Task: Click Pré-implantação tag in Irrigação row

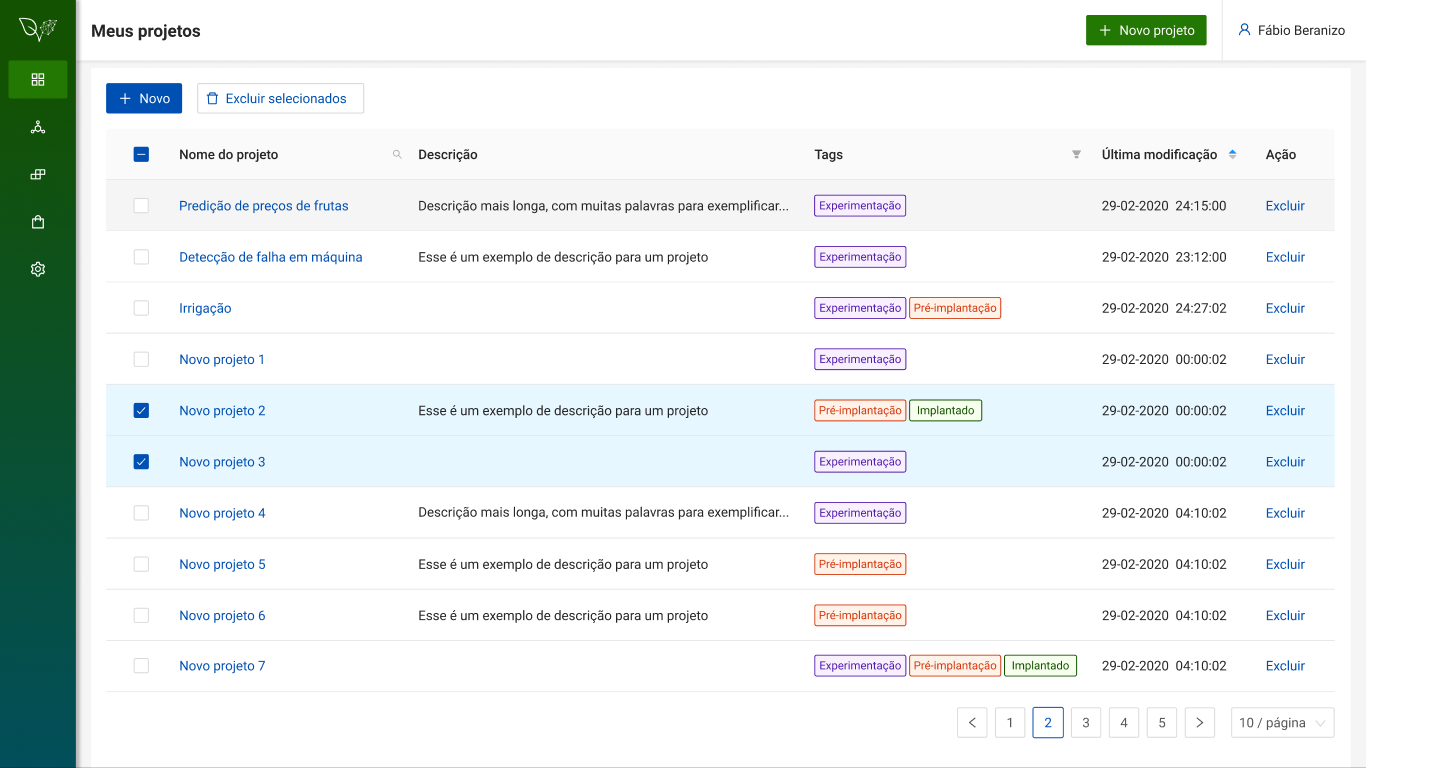Action: (x=955, y=308)
